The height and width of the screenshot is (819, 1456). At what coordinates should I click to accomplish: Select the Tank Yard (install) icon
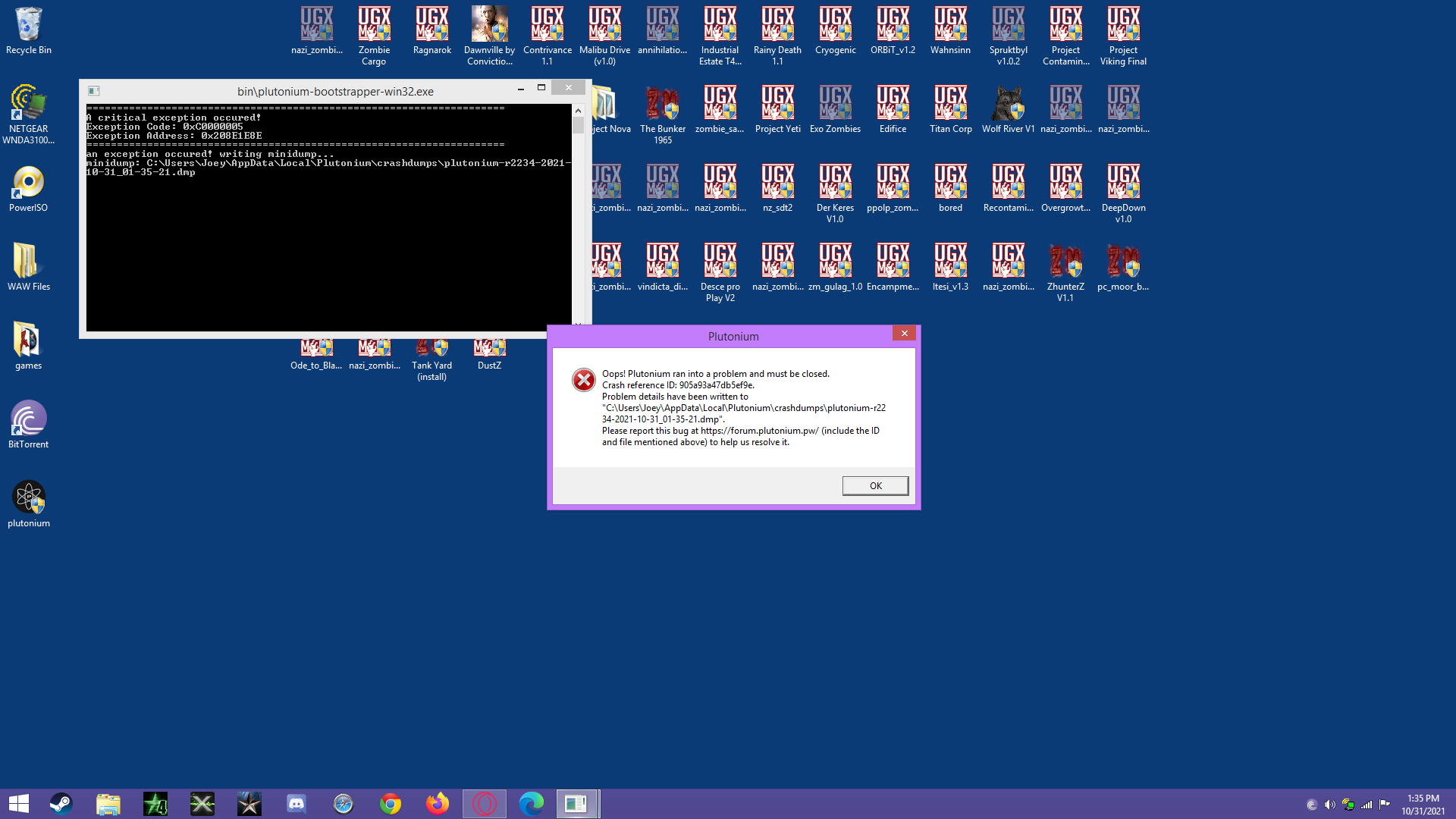[432, 360]
